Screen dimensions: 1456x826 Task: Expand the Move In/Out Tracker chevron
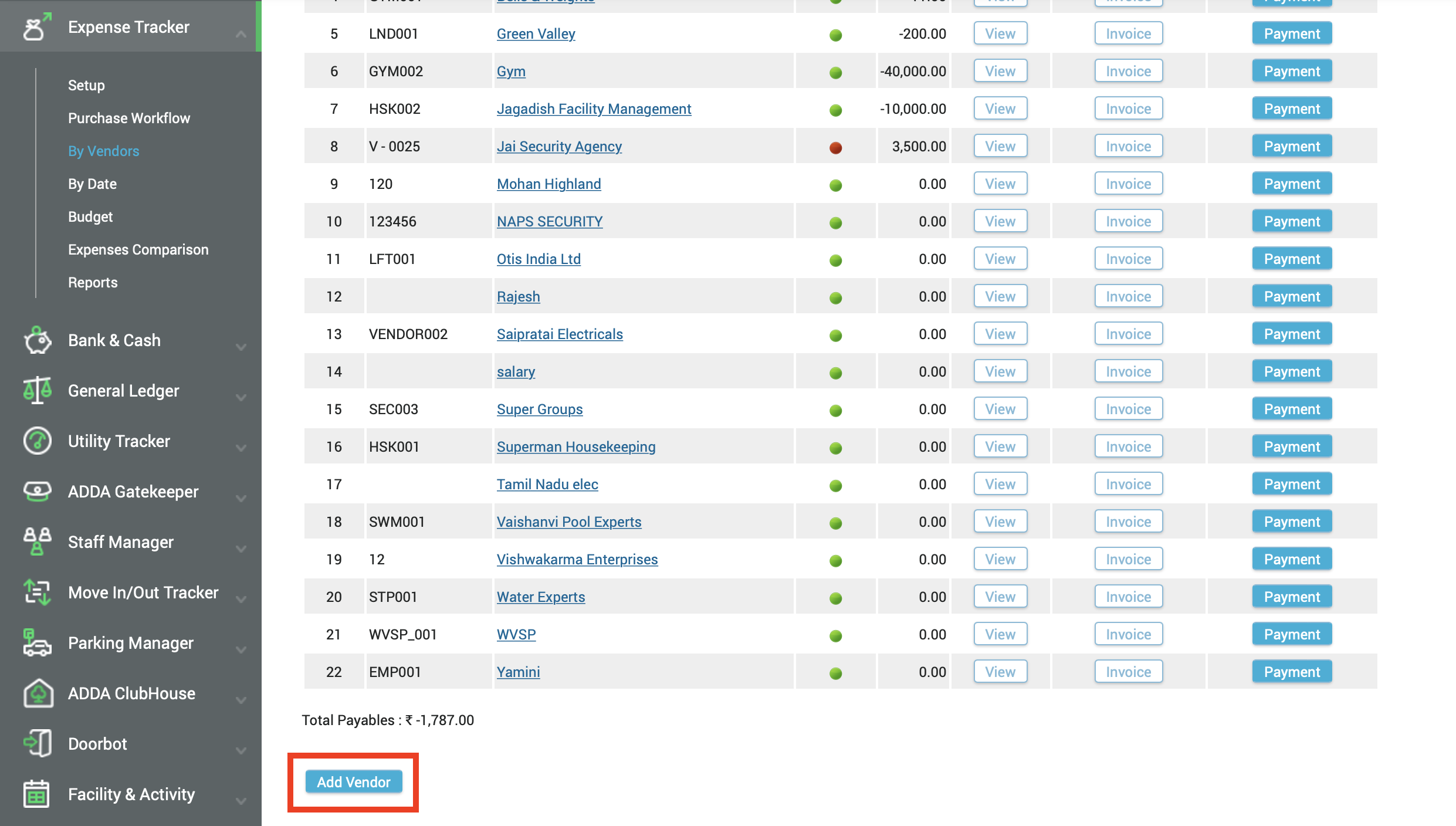(241, 599)
